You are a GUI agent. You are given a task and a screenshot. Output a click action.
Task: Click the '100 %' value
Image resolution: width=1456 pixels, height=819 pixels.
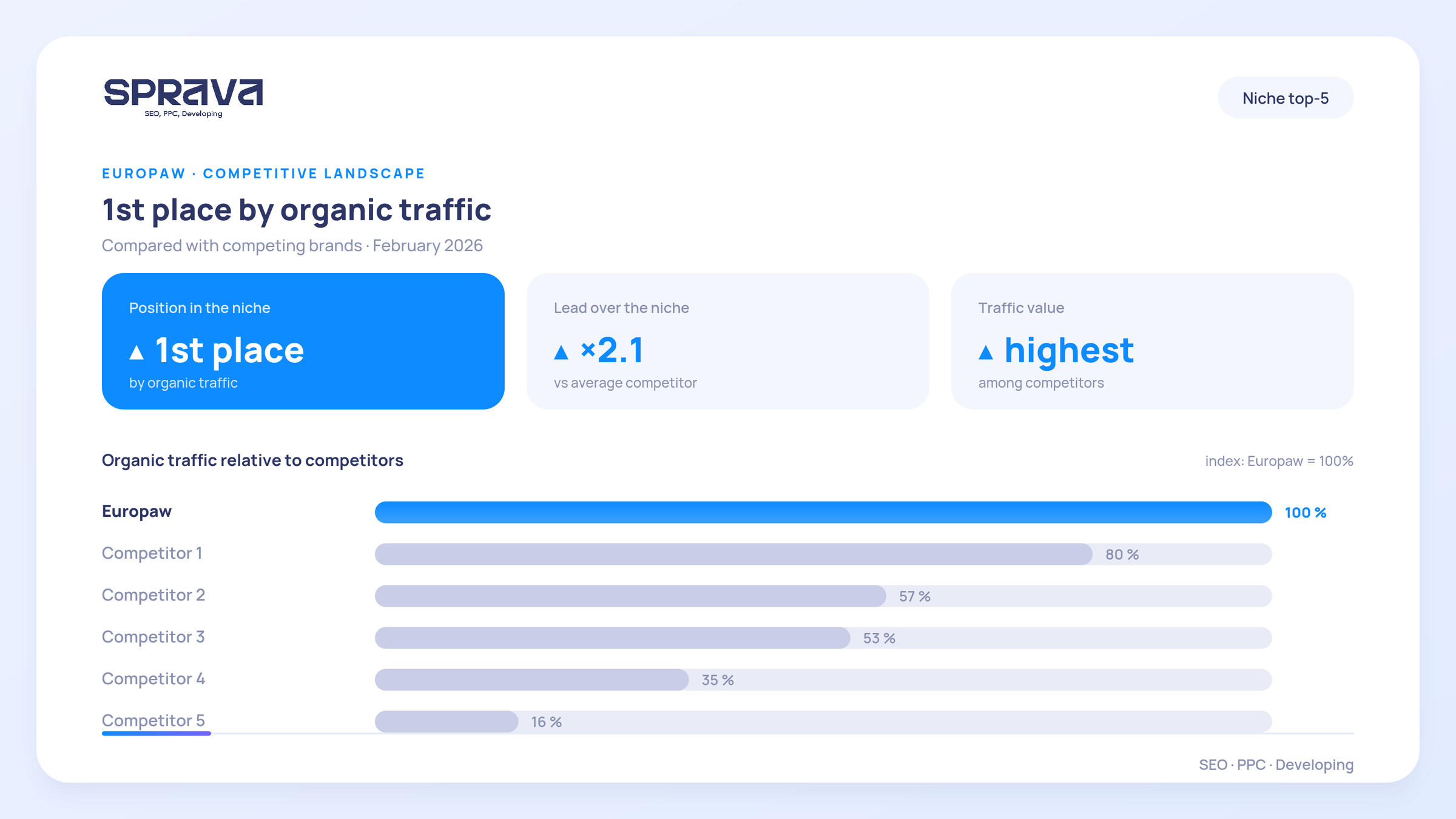click(1306, 513)
